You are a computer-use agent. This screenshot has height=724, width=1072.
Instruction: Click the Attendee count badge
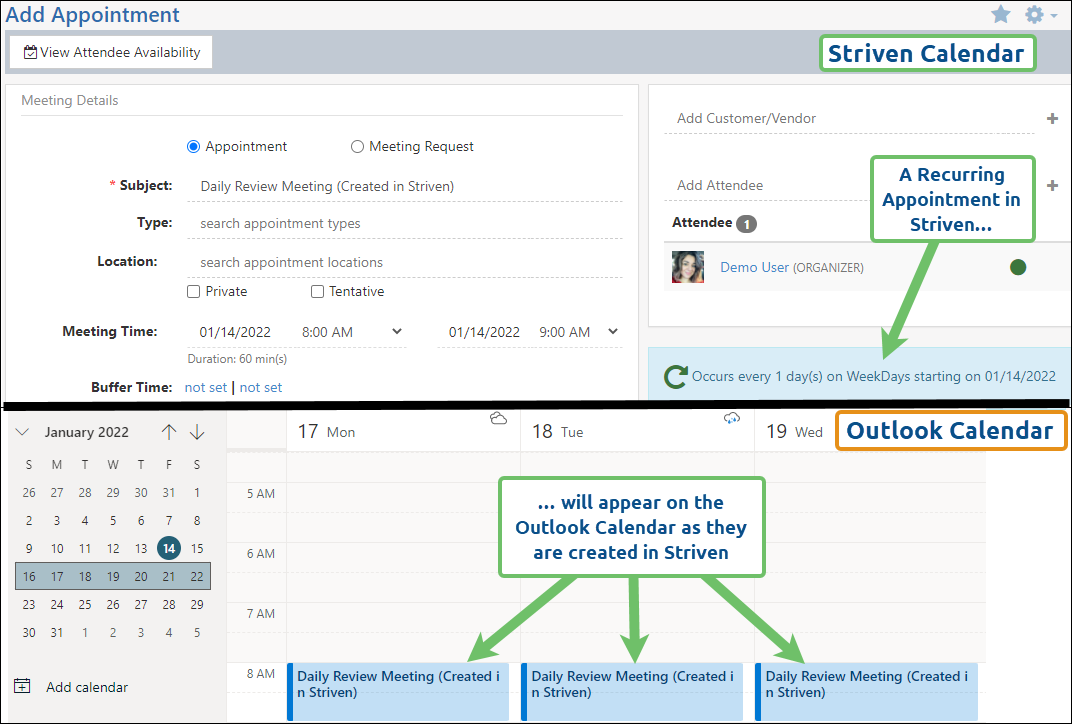tap(747, 224)
